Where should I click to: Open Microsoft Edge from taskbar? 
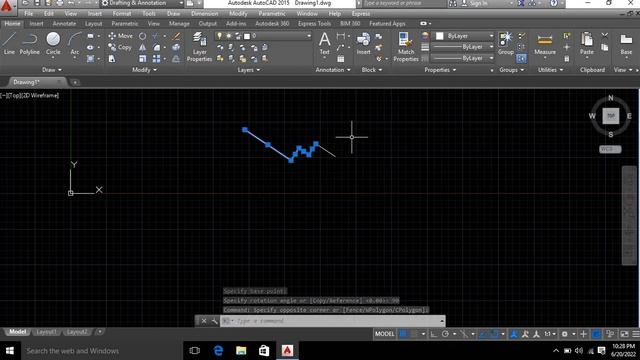[218, 351]
